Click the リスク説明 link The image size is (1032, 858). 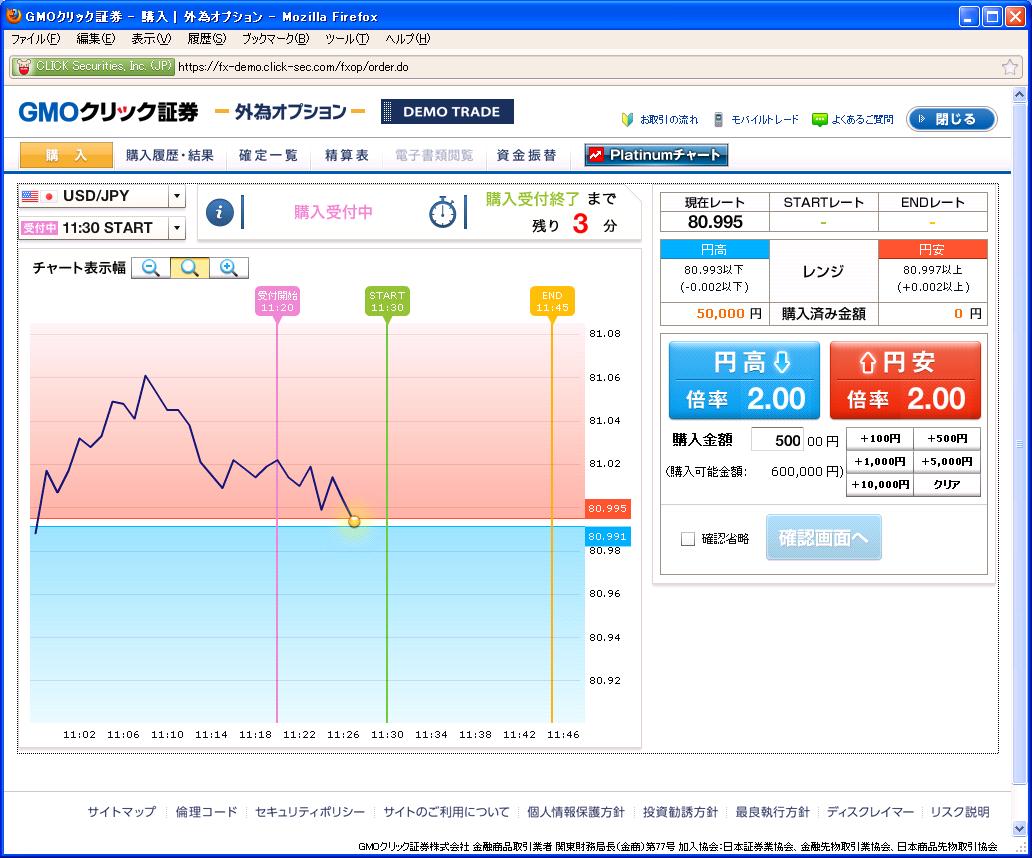960,812
